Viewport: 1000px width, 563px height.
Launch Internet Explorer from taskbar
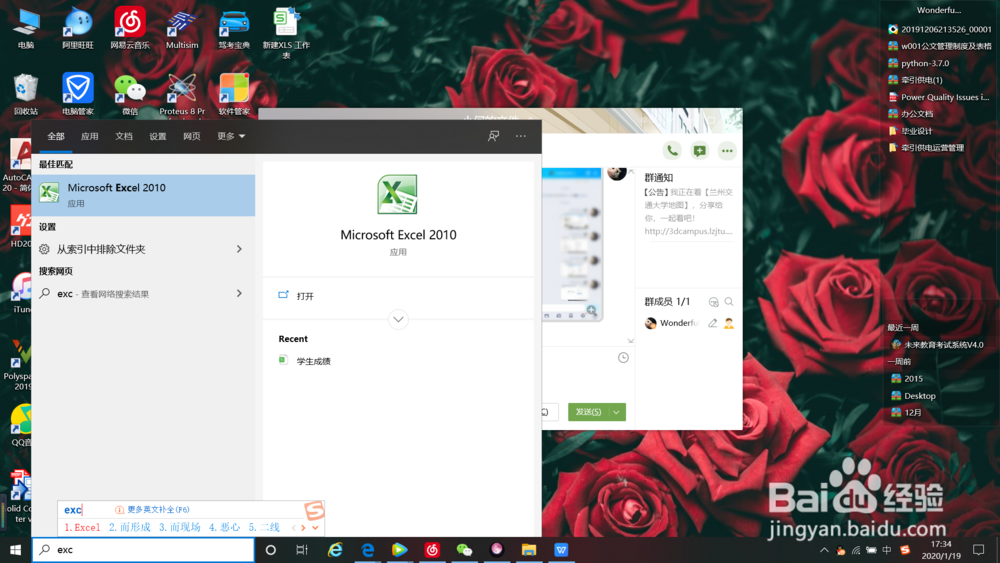pos(335,550)
